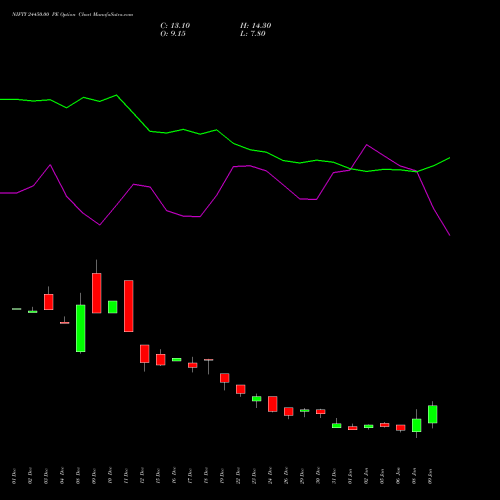Click the chart title text at top left
The image size is (500, 500).
tap(72, 15)
